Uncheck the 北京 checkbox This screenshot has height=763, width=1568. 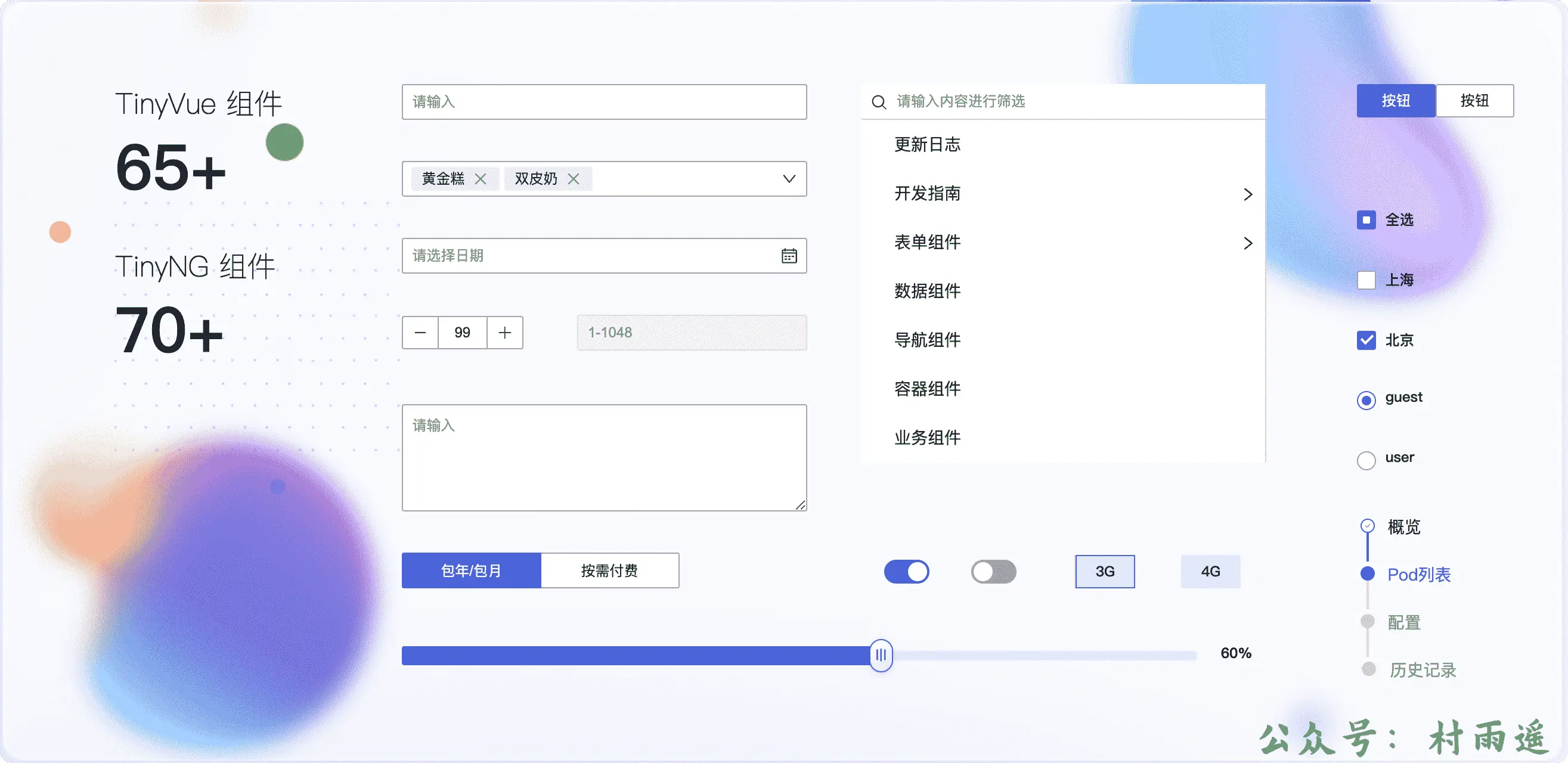(x=1366, y=340)
